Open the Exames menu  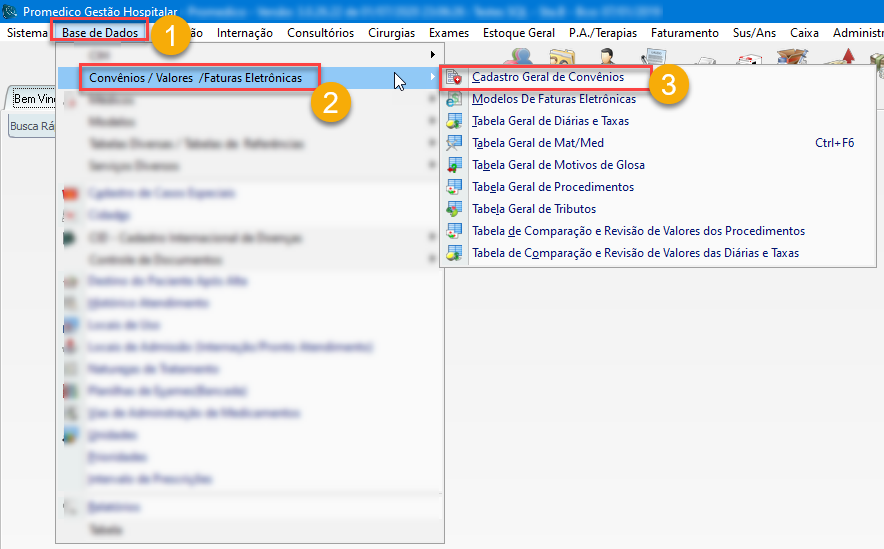point(448,33)
